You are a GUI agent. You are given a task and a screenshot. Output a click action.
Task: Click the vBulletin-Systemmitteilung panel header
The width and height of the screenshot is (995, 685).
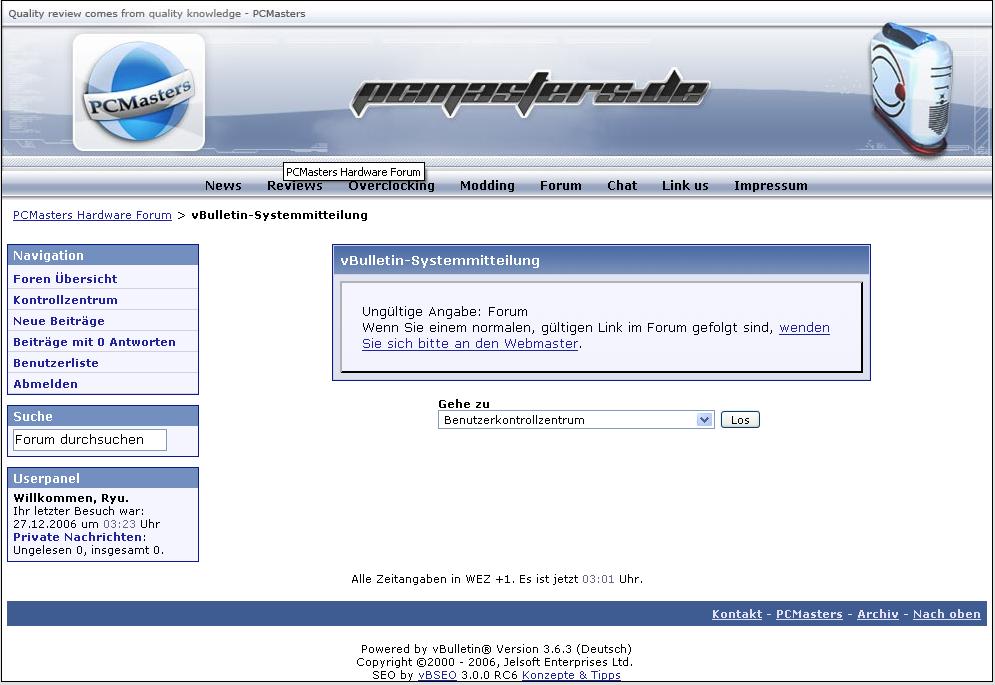tap(601, 260)
